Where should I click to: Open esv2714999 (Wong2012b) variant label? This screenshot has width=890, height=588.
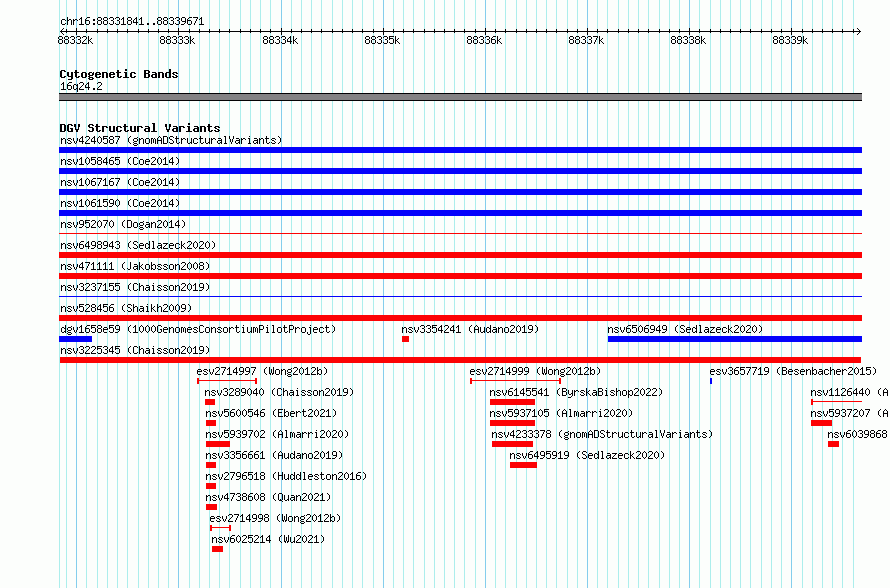point(535,371)
